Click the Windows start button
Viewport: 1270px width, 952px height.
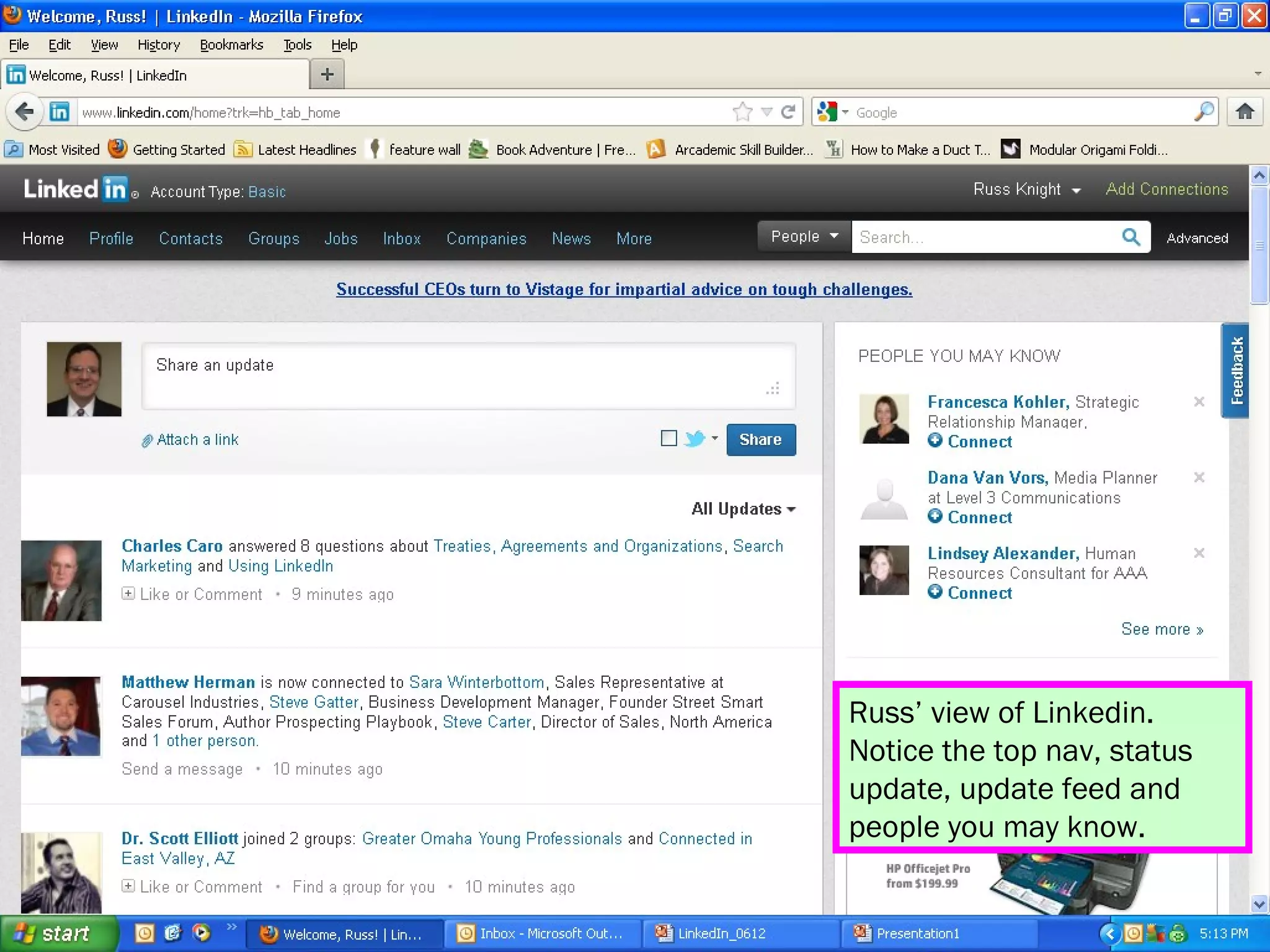(x=59, y=933)
